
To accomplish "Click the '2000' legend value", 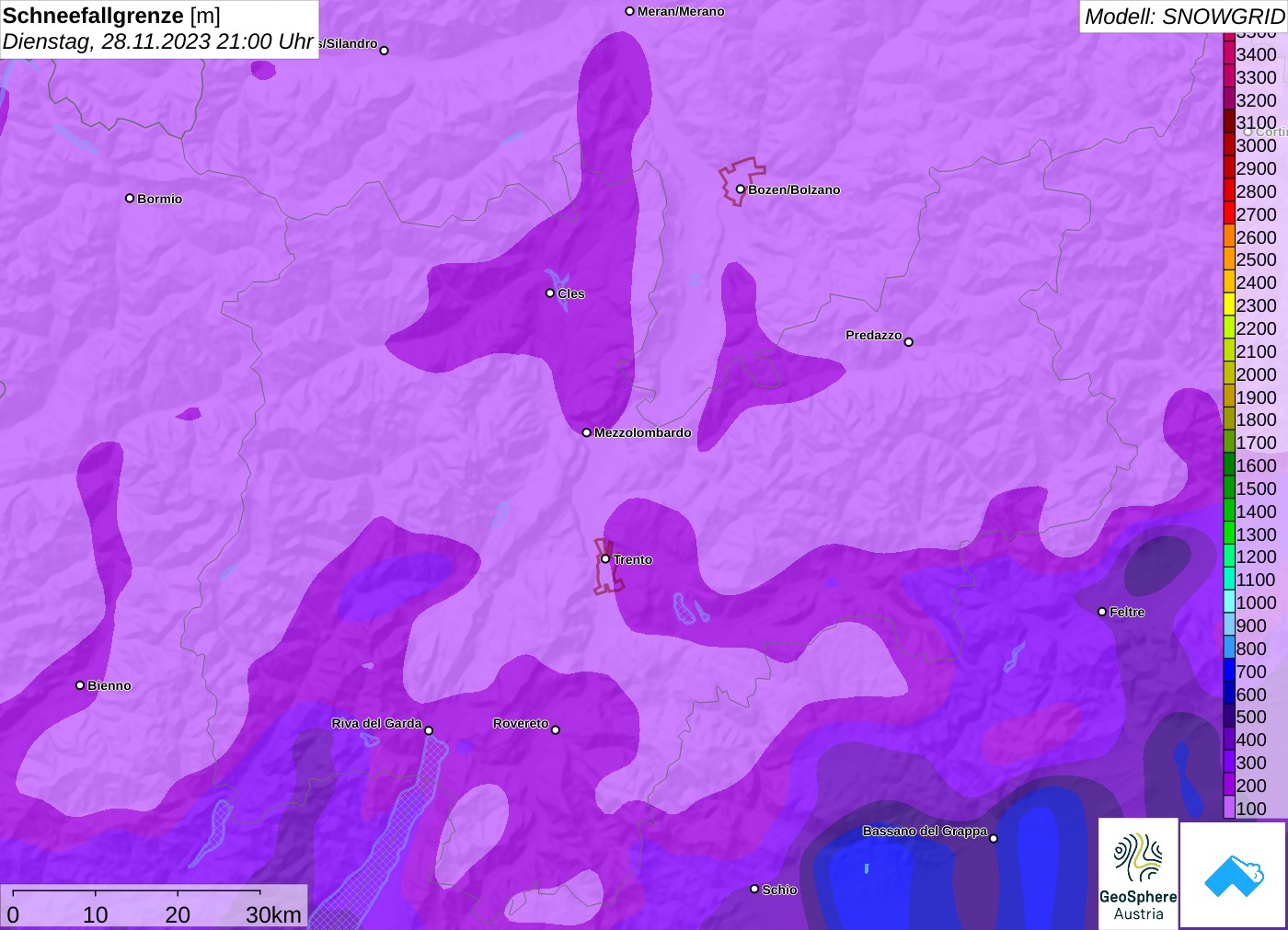I will (1257, 374).
